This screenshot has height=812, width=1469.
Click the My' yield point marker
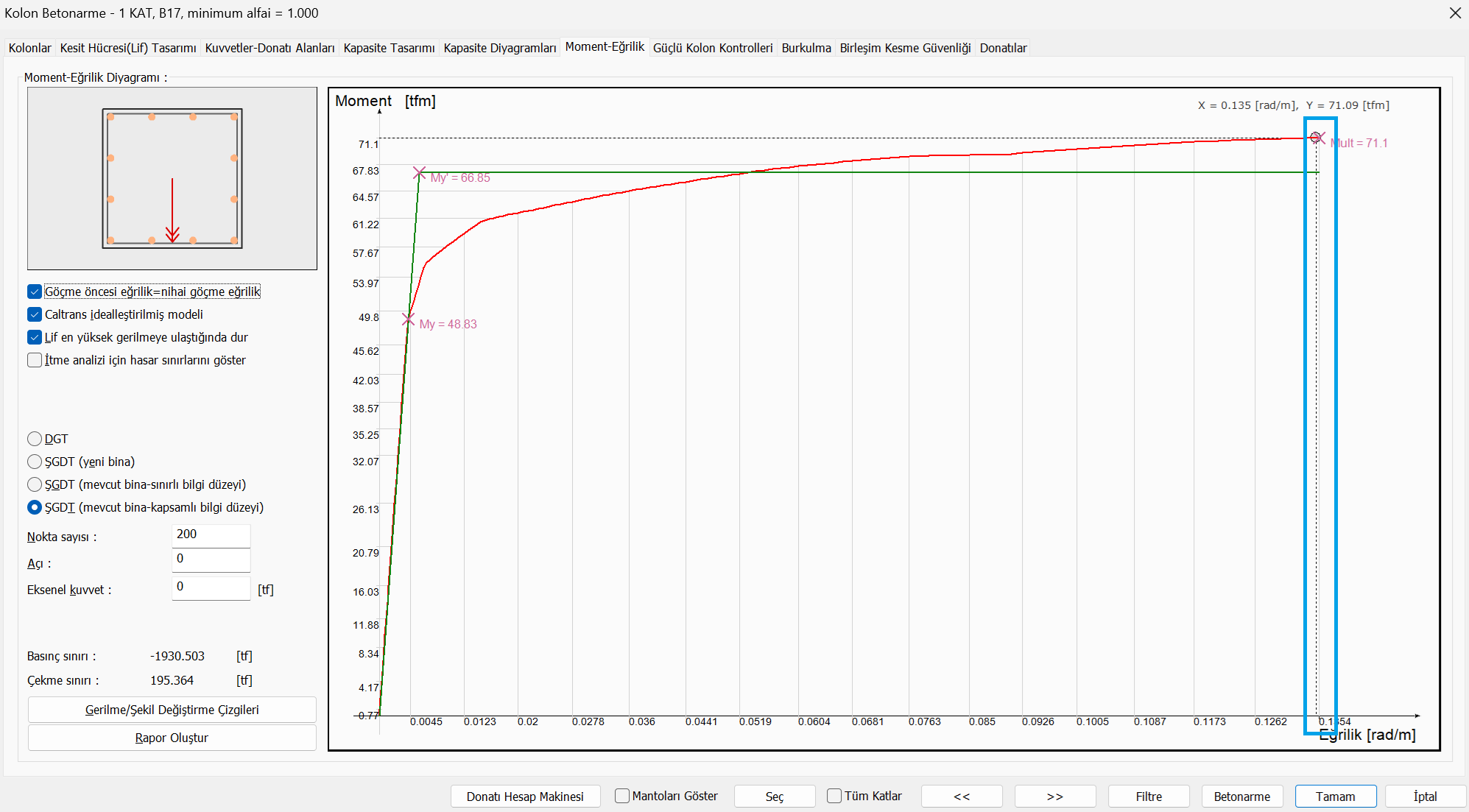(419, 172)
